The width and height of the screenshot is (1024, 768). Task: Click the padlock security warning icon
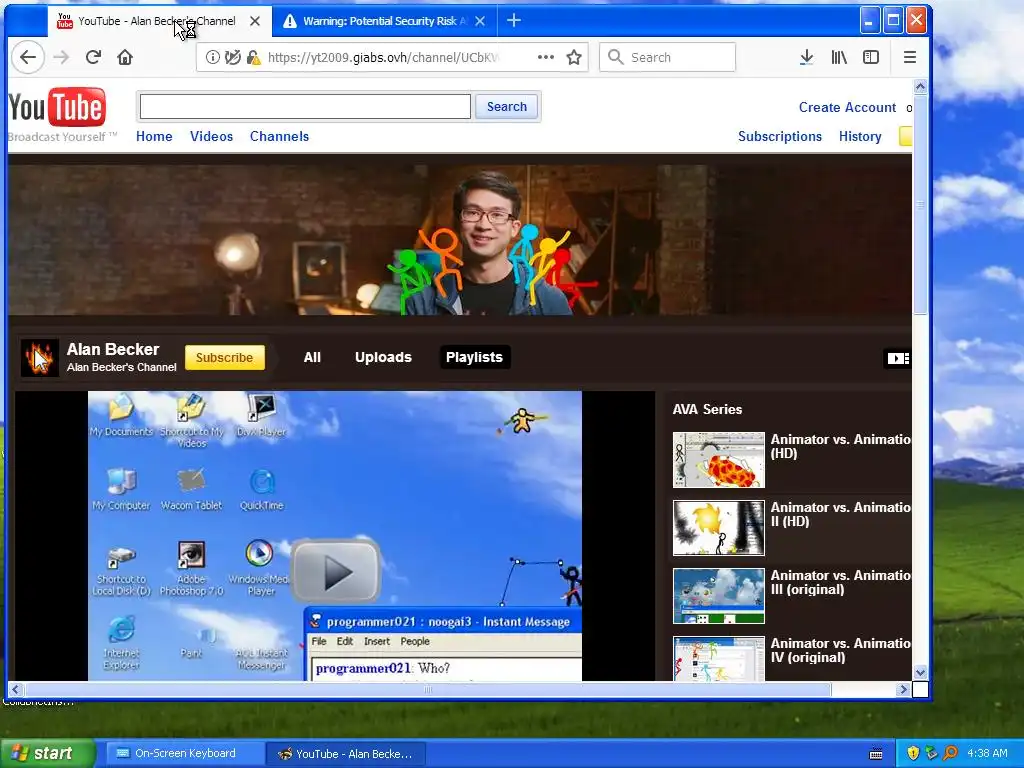coord(253,57)
